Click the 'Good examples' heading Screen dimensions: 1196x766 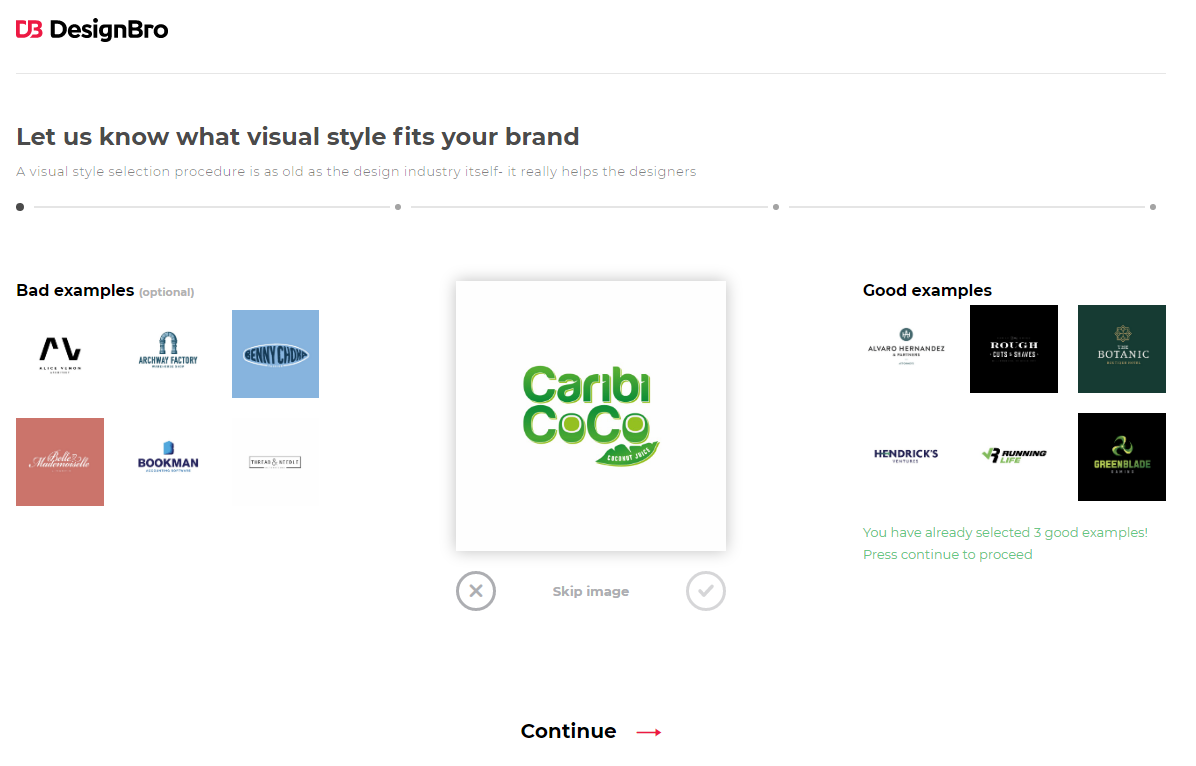(928, 291)
